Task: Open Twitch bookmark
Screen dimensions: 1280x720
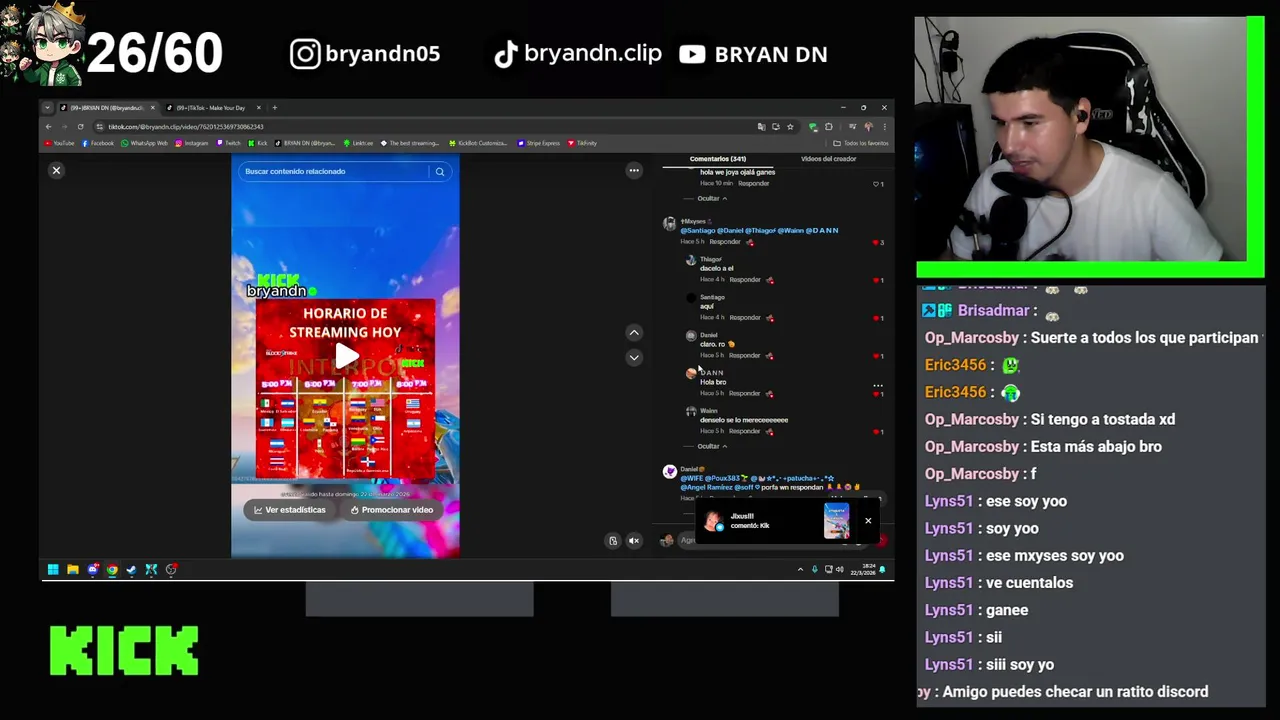Action: [x=228, y=143]
